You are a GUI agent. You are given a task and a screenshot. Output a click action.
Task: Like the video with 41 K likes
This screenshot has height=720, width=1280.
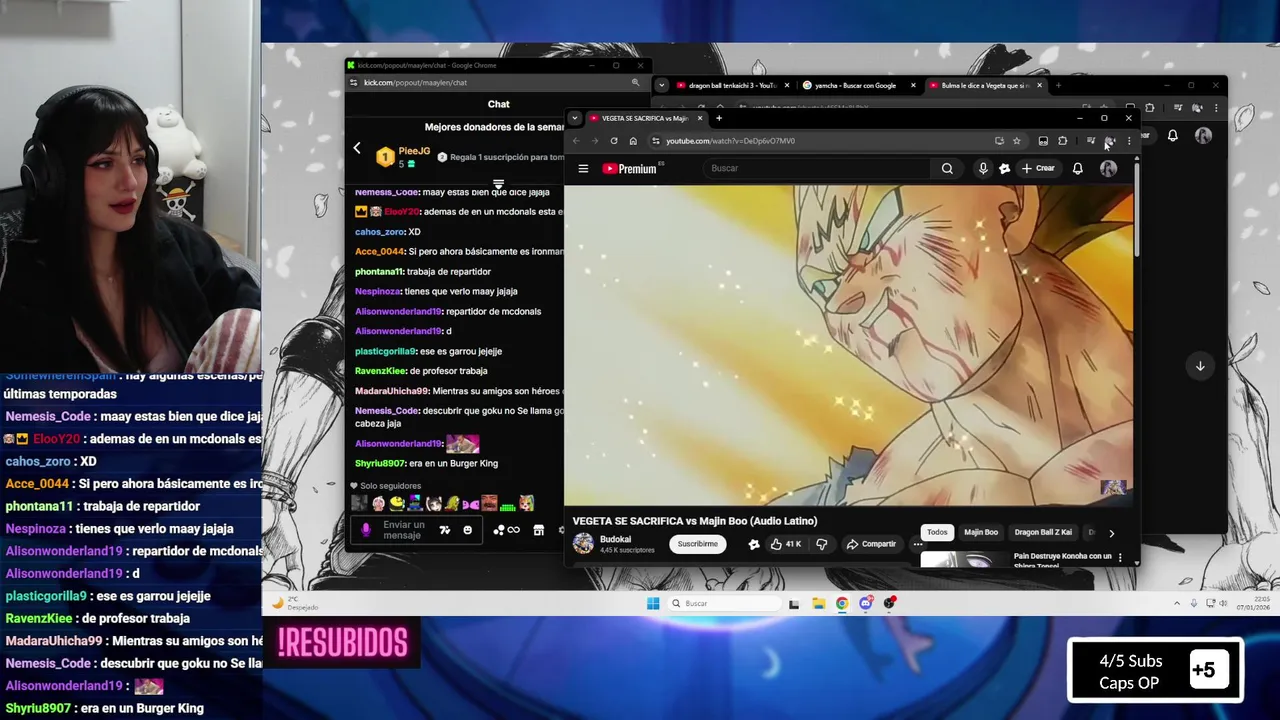[x=785, y=544]
